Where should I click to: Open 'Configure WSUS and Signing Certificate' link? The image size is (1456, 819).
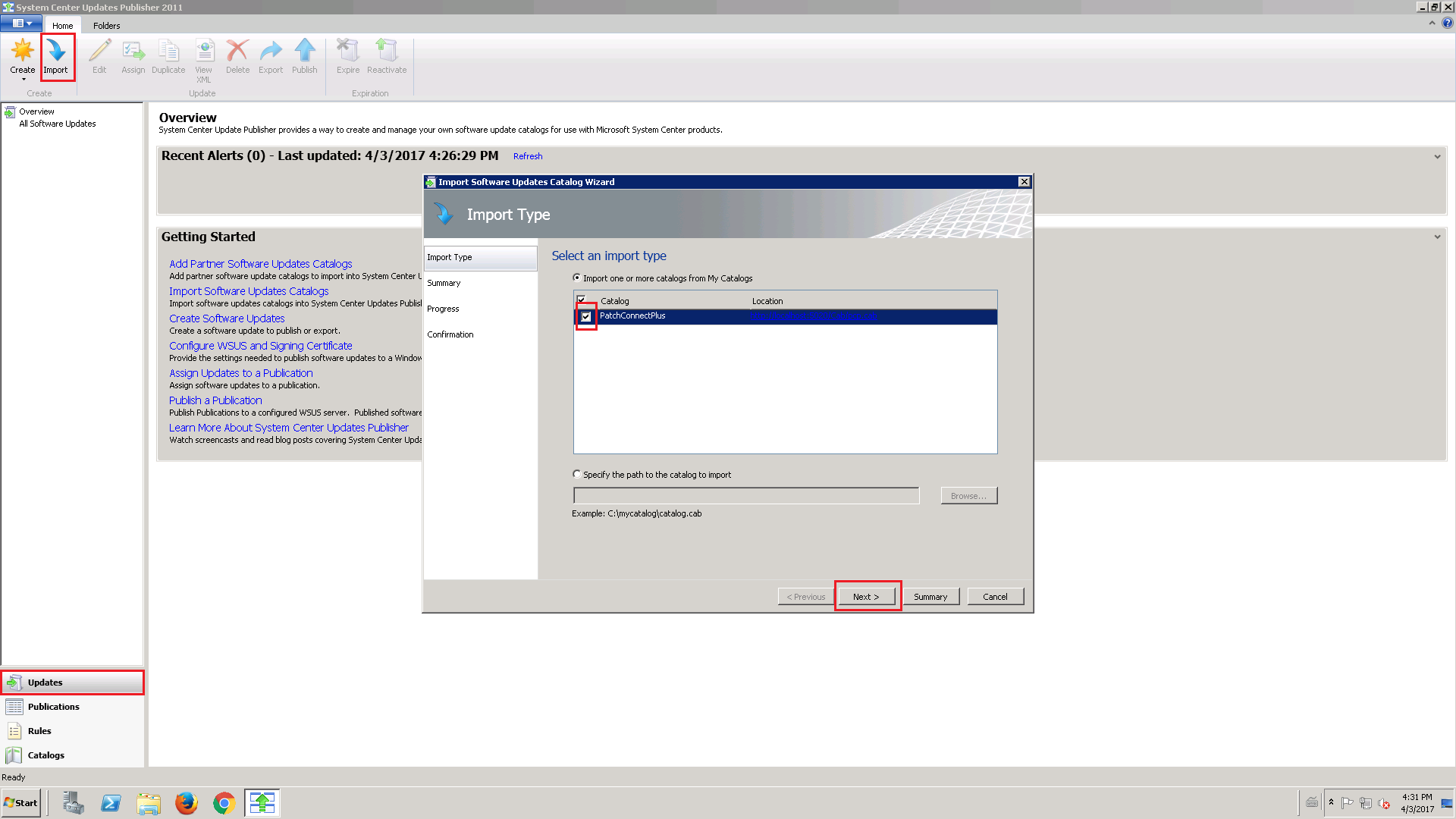pyautogui.click(x=260, y=345)
